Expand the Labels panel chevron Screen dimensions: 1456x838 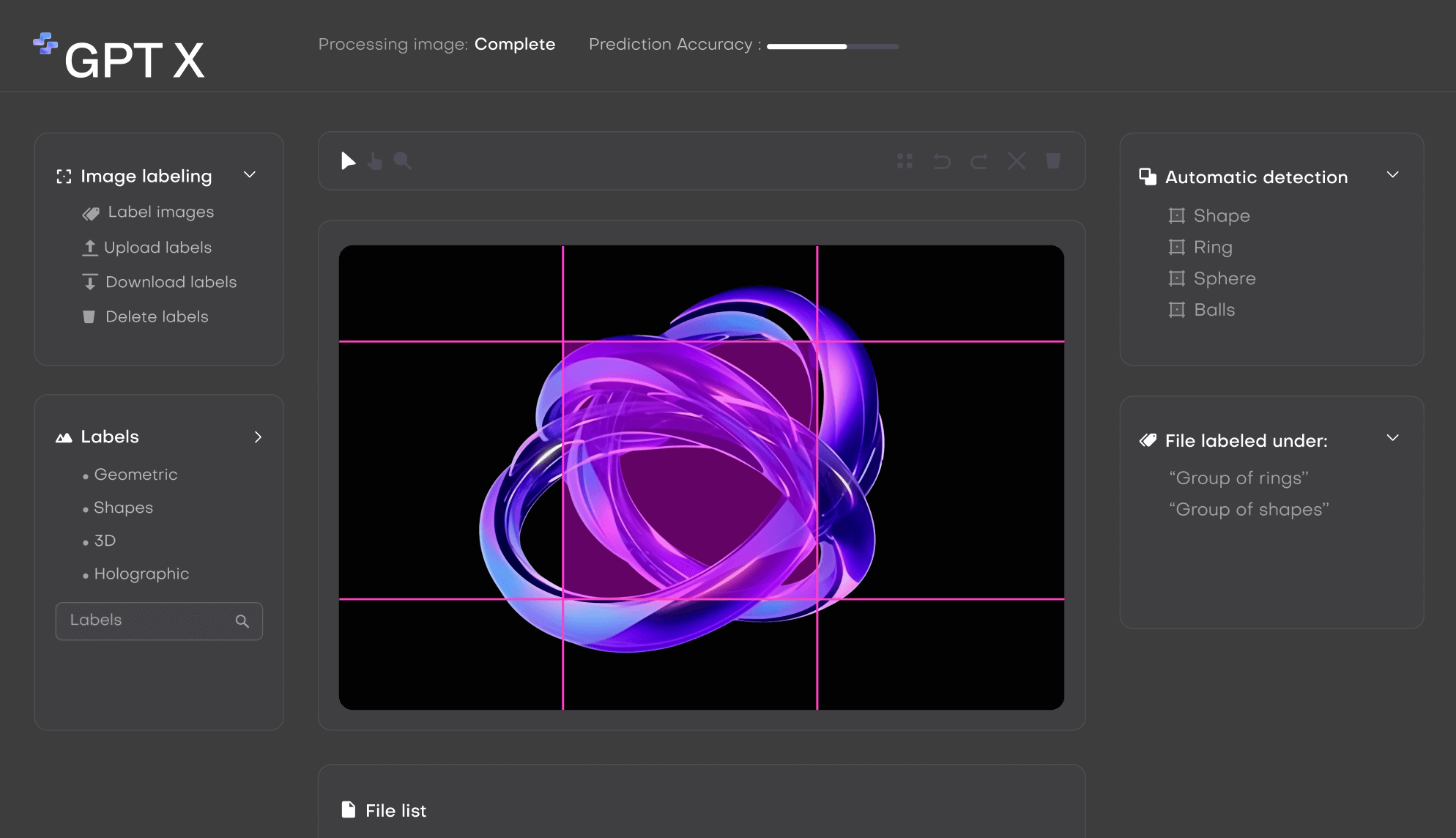(258, 437)
